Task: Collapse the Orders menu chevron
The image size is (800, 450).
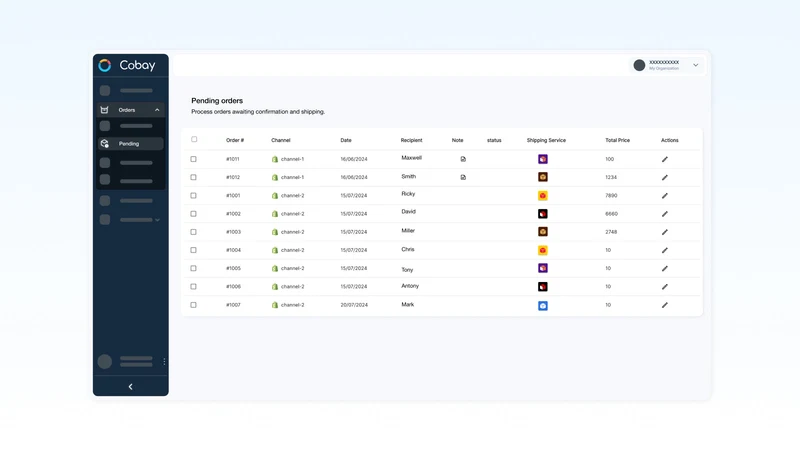Action: [x=157, y=110]
